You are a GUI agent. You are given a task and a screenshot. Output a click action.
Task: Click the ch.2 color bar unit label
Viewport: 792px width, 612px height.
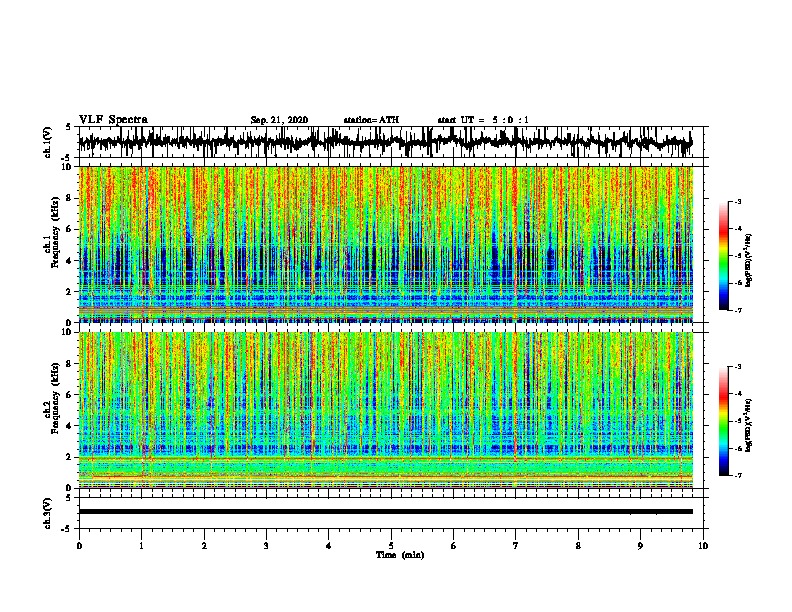[749, 425]
